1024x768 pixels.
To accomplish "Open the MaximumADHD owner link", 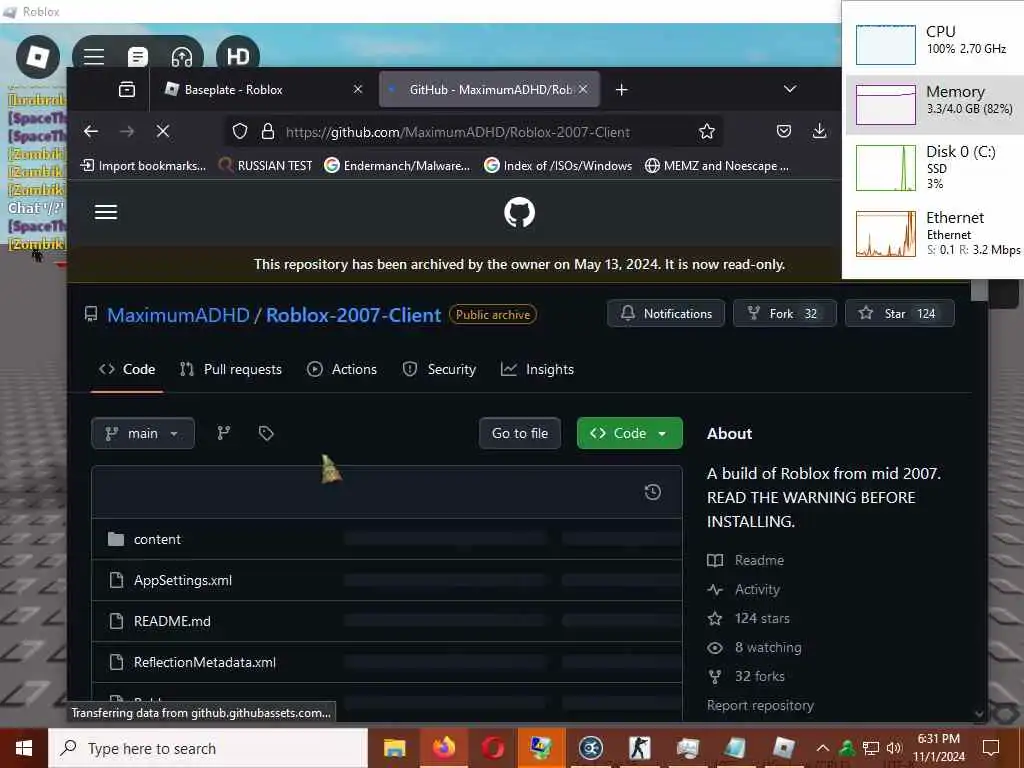I will pyautogui.click(x=178, y=315).
